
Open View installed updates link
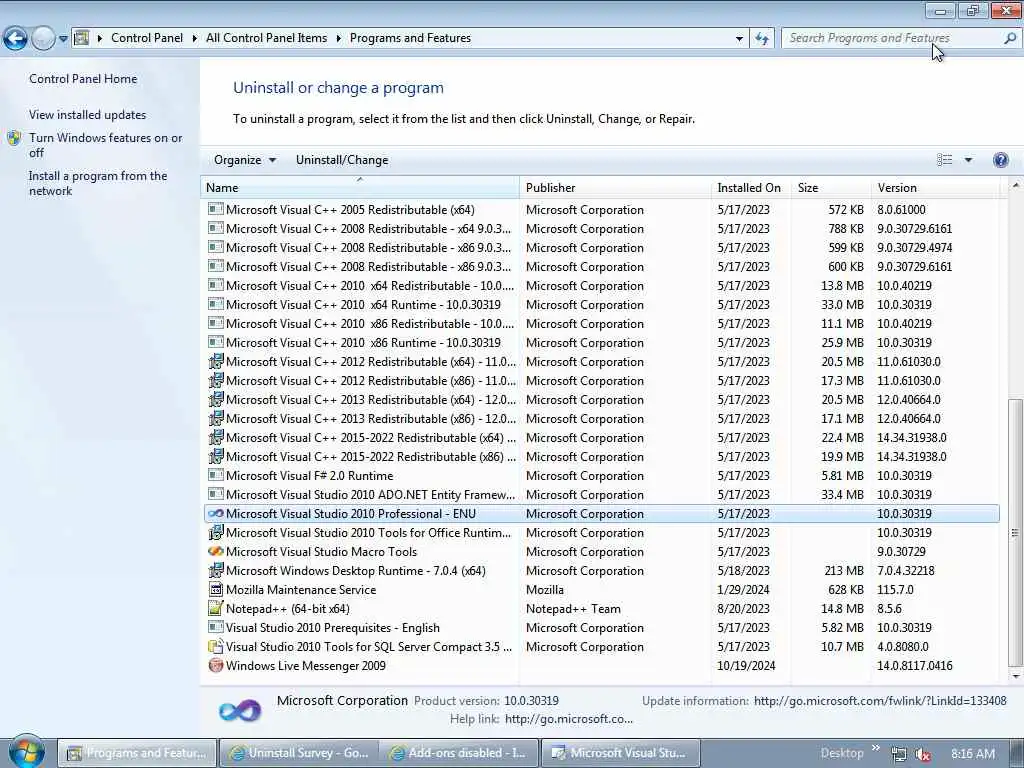88,115
